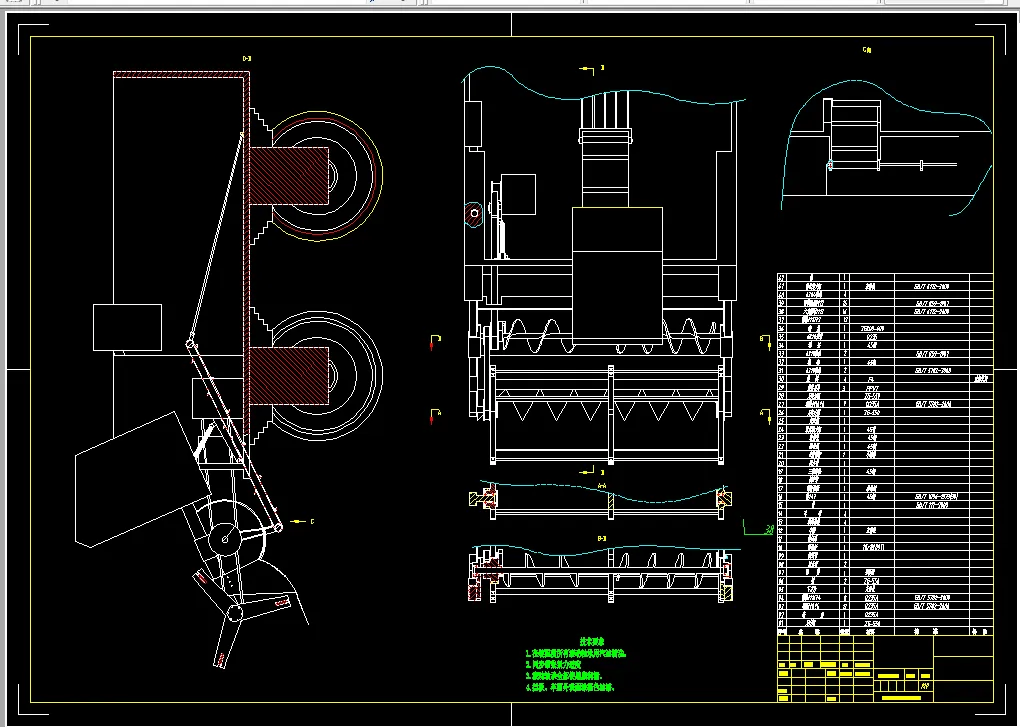Click the green surface roughness symbol
Screen dimensions: 1020x727
click(x=758, y=528)
